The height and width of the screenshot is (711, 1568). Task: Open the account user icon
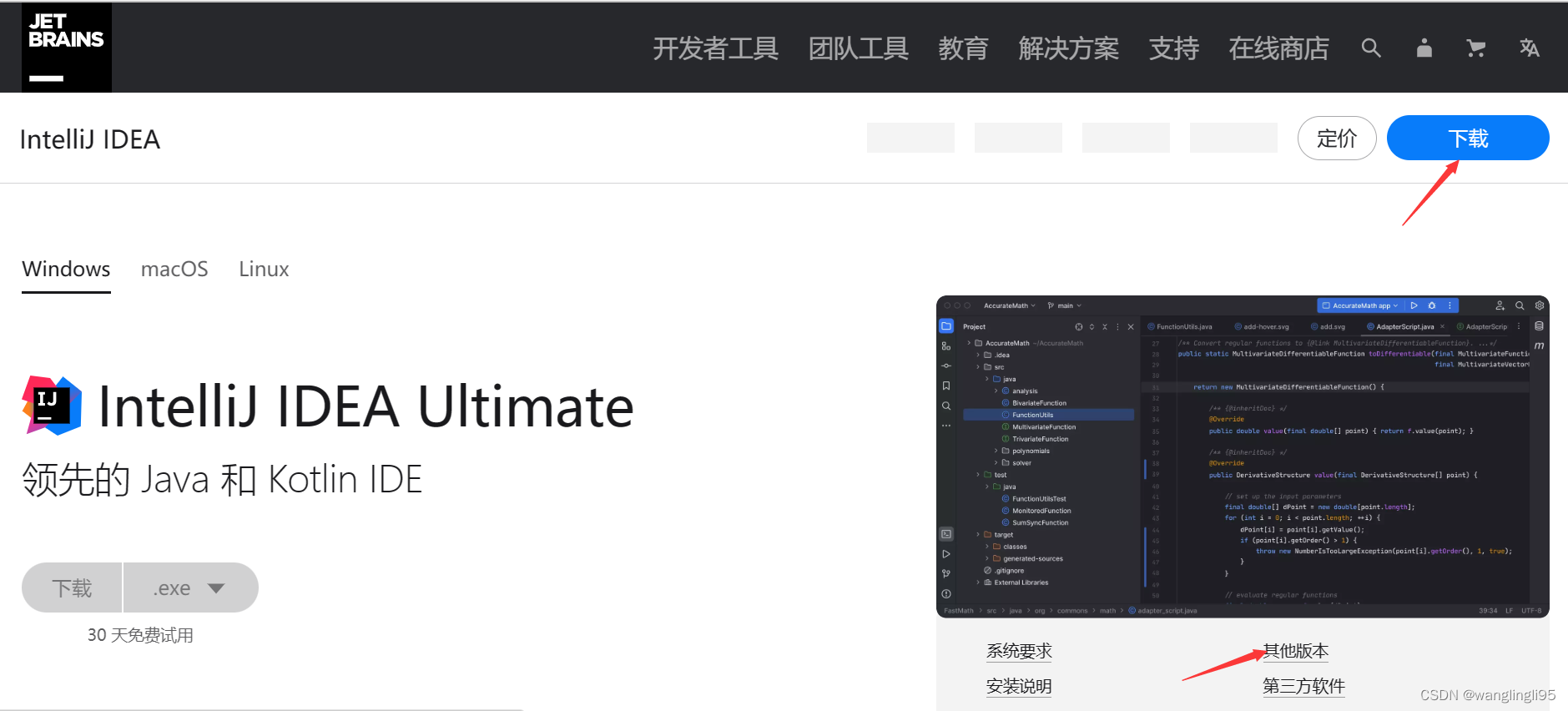tap(1424, 48)
